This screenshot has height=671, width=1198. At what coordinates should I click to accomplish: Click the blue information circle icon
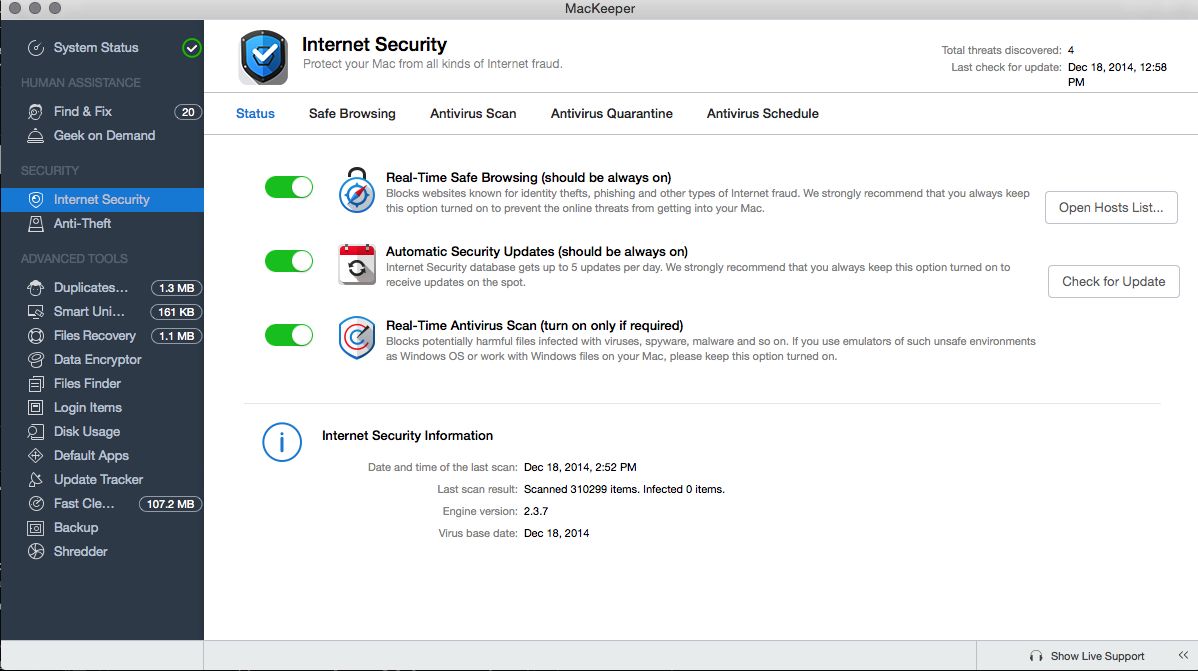(x=282, y=442)
